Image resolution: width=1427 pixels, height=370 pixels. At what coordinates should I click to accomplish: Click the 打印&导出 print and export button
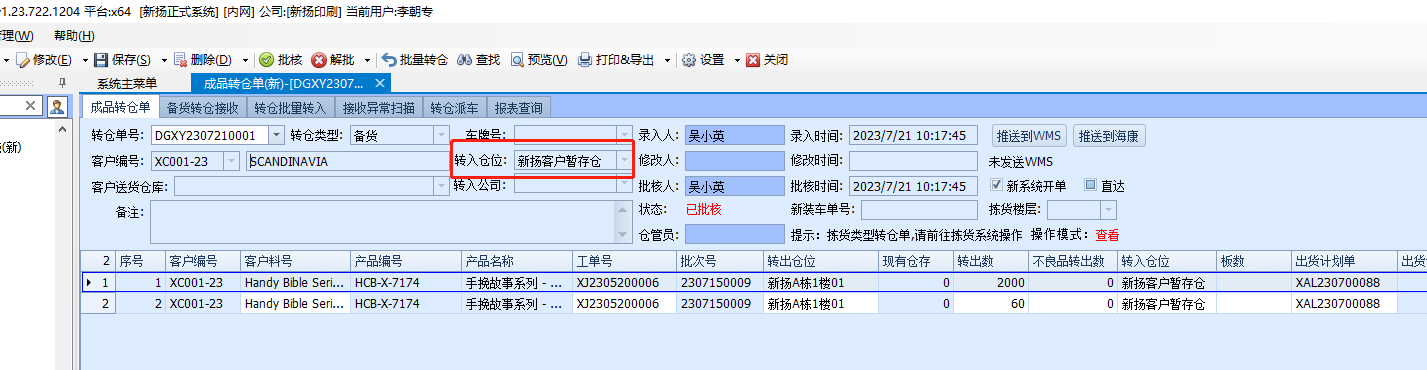(617, 60)
